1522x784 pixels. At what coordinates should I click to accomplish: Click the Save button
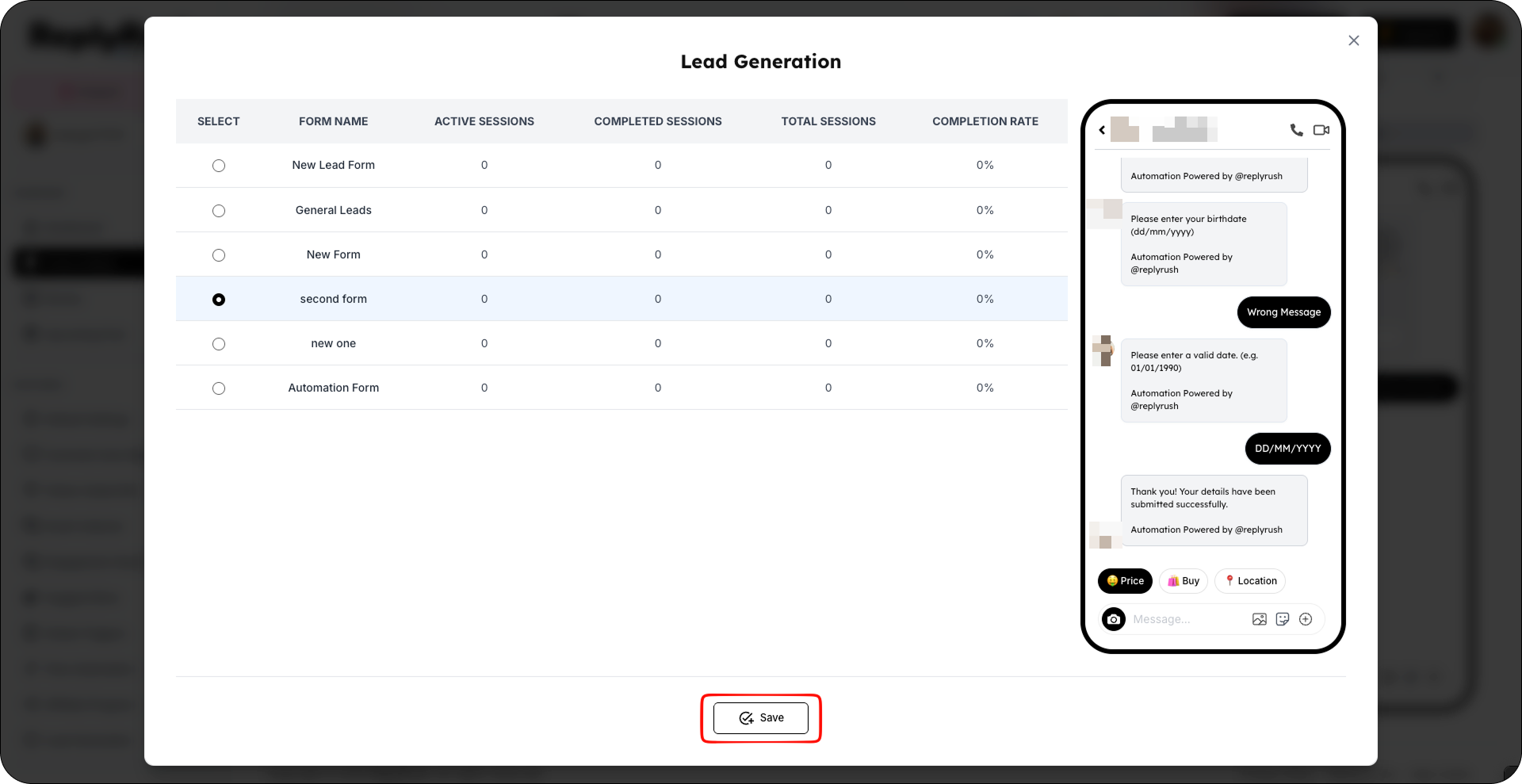point(761,718)
